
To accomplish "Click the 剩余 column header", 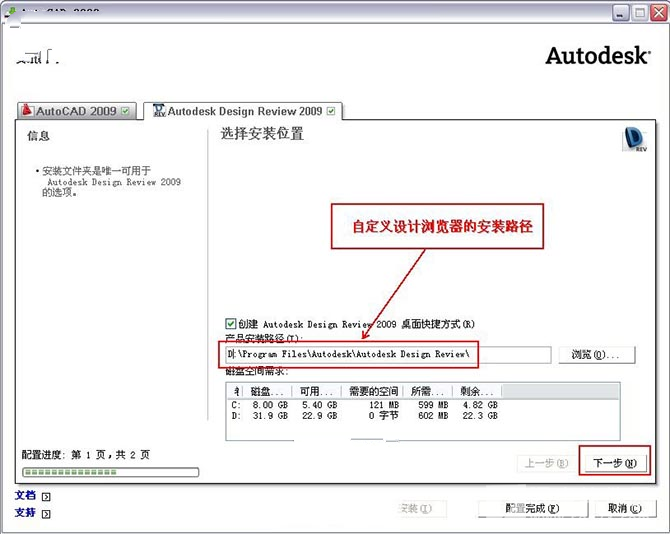I will coord(477,391).
